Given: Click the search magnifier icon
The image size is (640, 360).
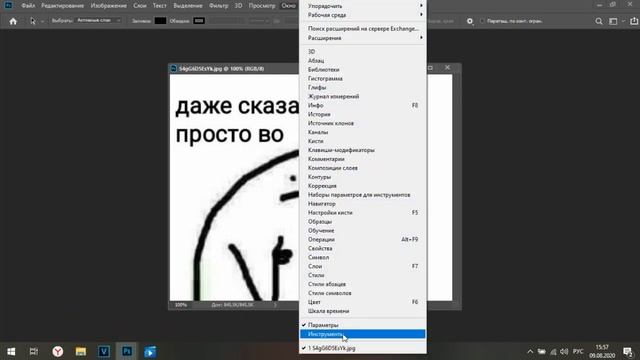Looking at the screenshot, I should click(x=599, y=21).
